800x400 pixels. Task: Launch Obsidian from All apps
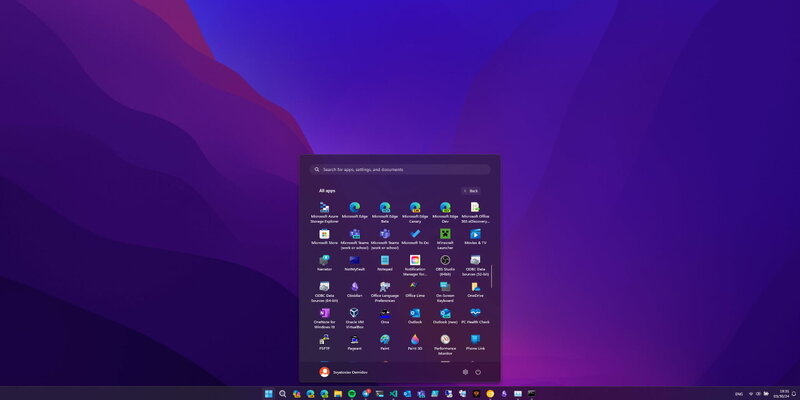[x=355, y=290]
